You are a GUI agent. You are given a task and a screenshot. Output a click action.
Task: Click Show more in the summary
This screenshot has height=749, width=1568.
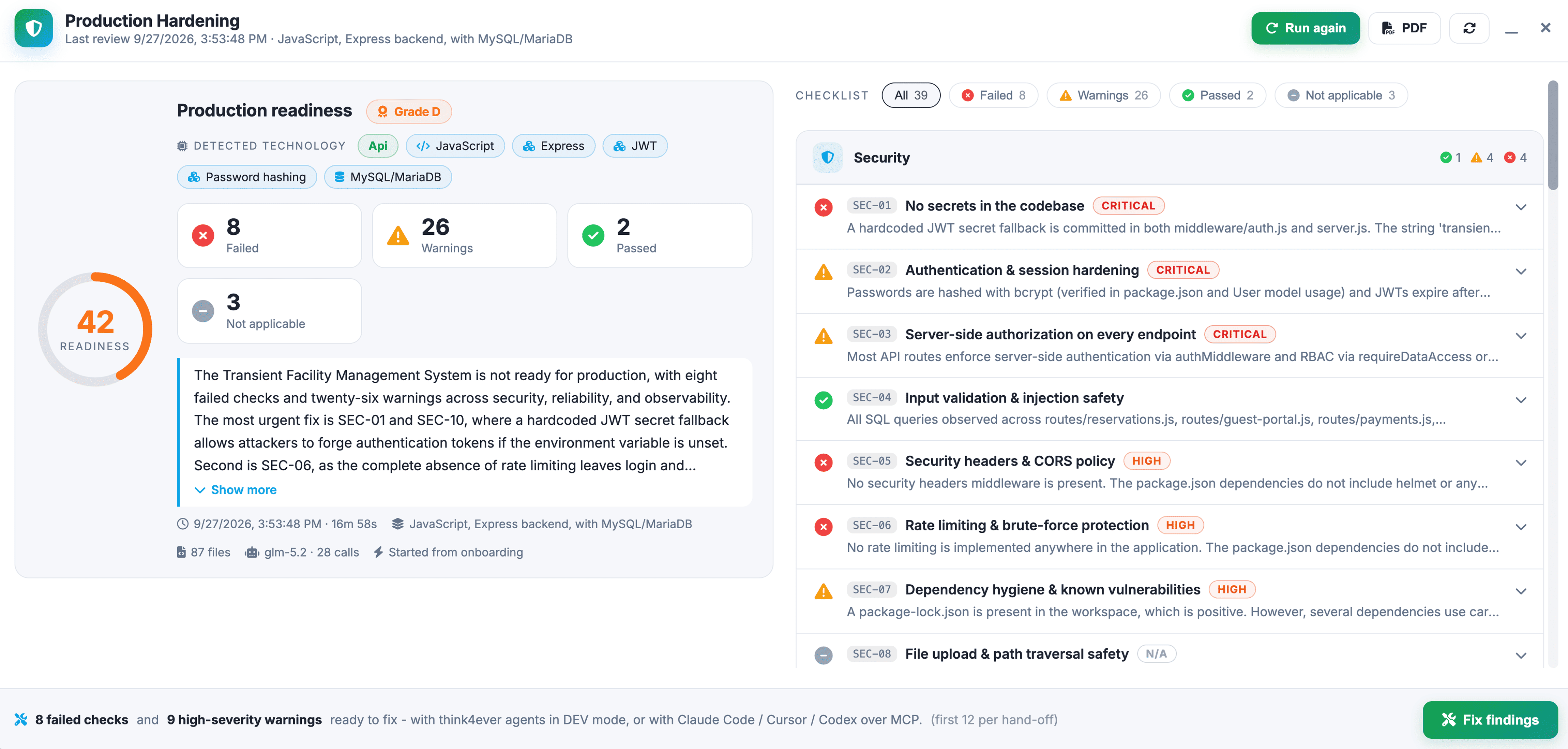tap(236, 490)
